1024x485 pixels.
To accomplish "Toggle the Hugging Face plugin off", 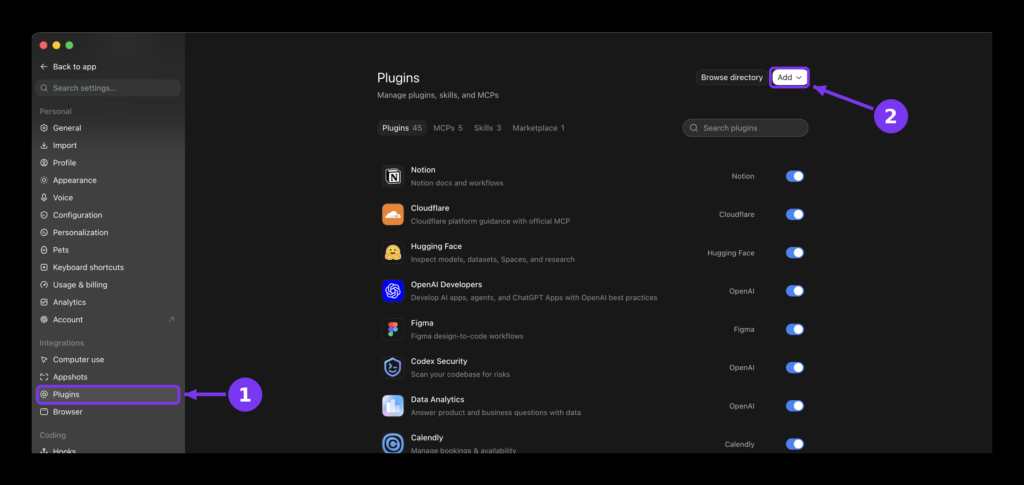I will click(794, 253).
